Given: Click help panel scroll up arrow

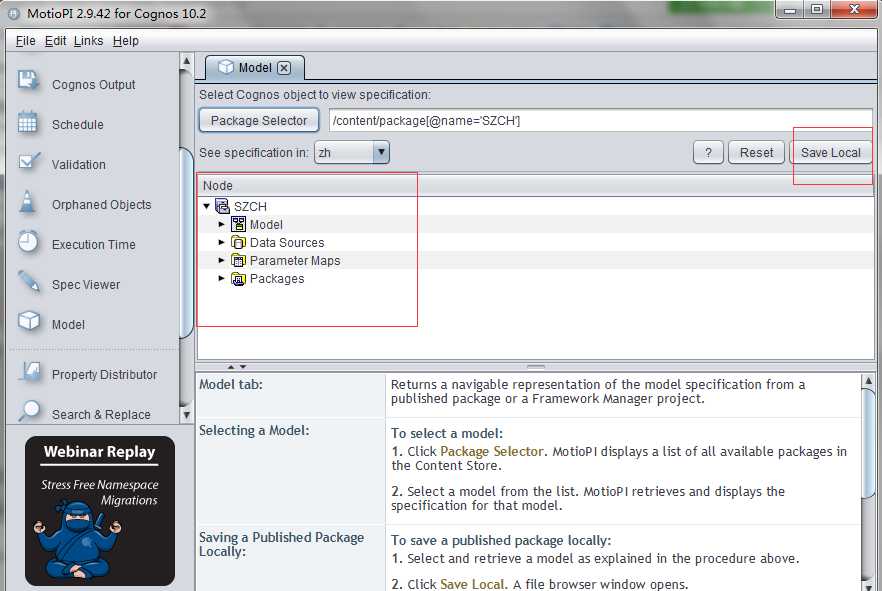Looking at the screenshot, I should [x=868, y=381].
